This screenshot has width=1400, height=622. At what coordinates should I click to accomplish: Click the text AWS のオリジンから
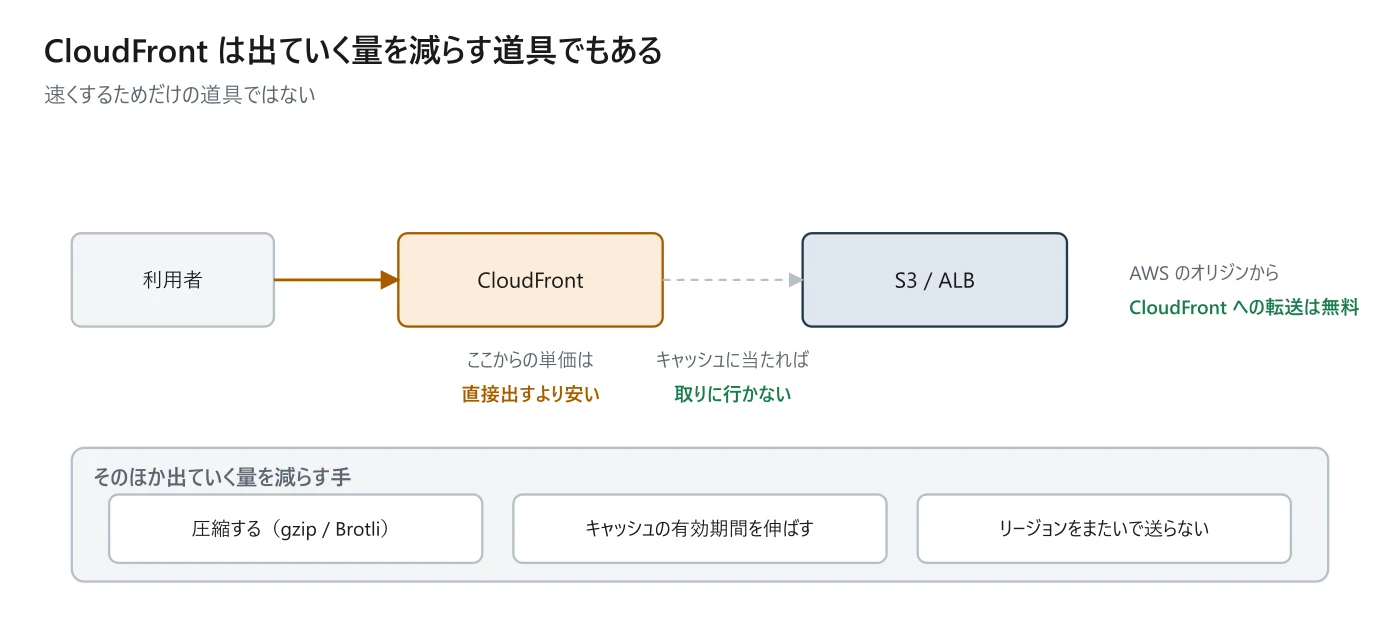1204,273
